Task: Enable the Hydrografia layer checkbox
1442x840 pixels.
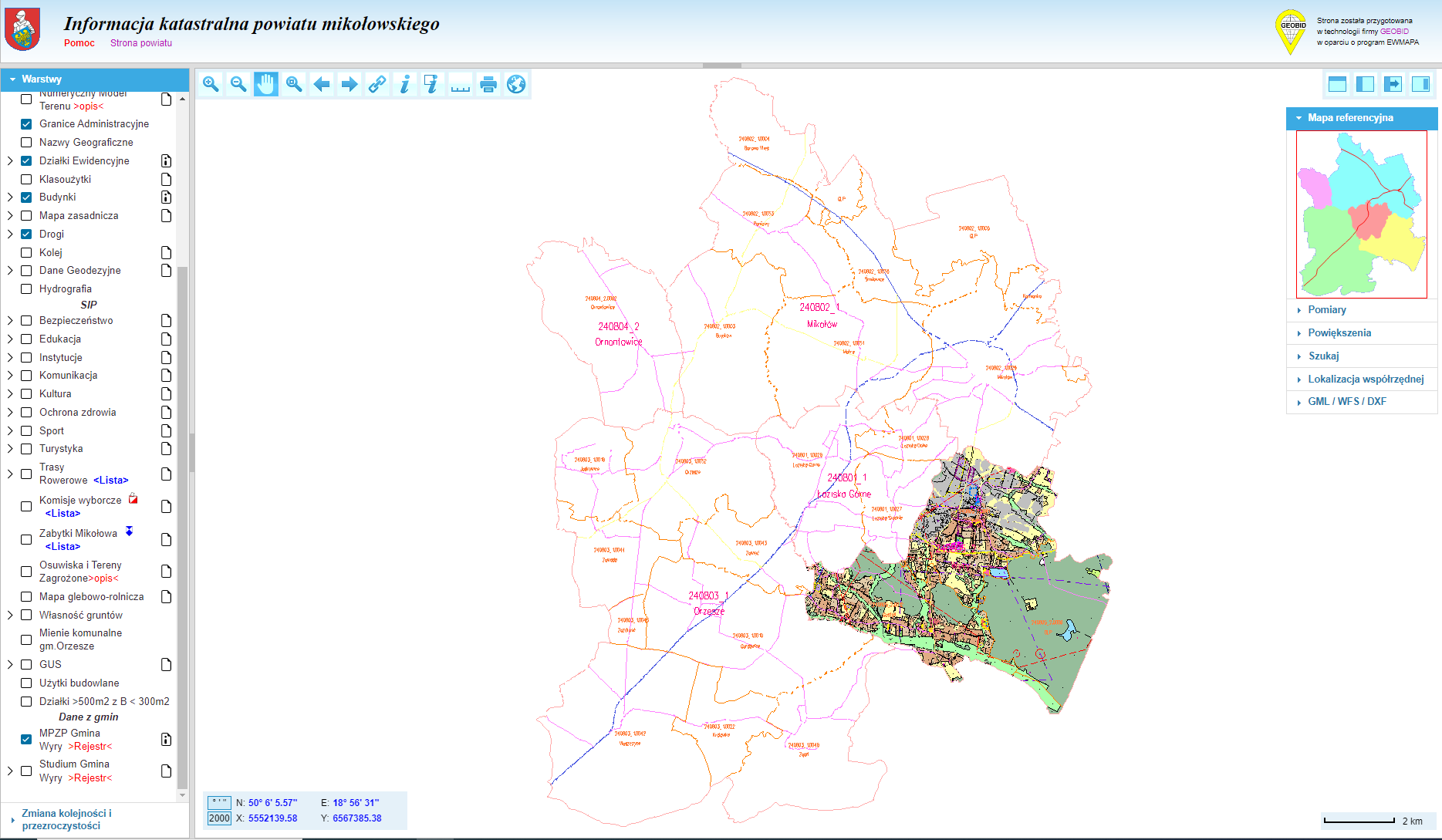Action: pyautogui.click(x=26, y=289)
